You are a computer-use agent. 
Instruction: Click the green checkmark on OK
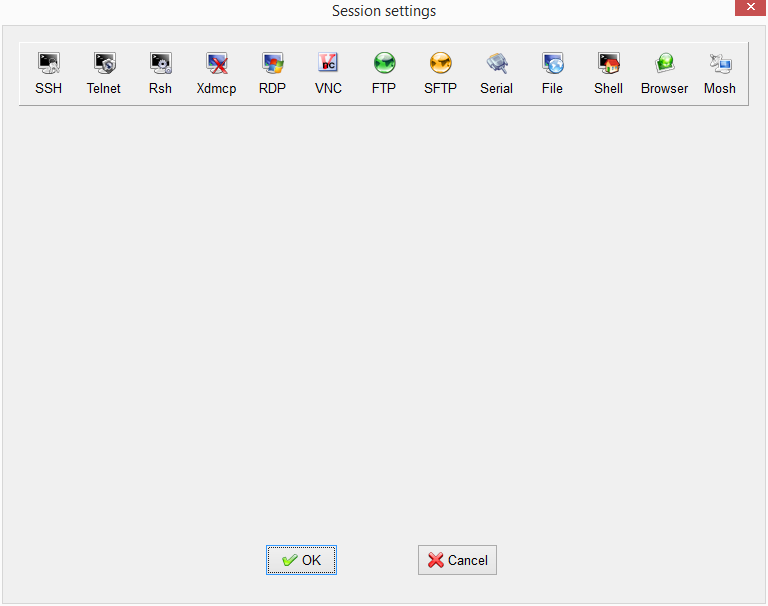tap(289, 560)
